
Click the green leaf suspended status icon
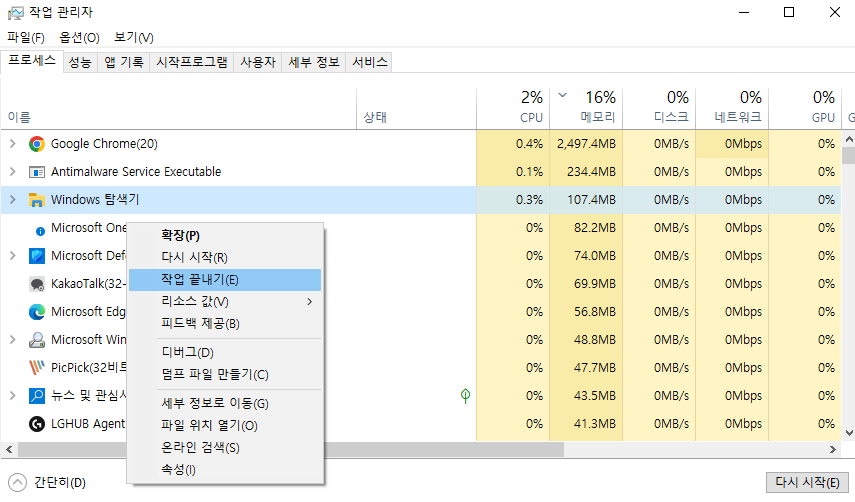(465, 396)
